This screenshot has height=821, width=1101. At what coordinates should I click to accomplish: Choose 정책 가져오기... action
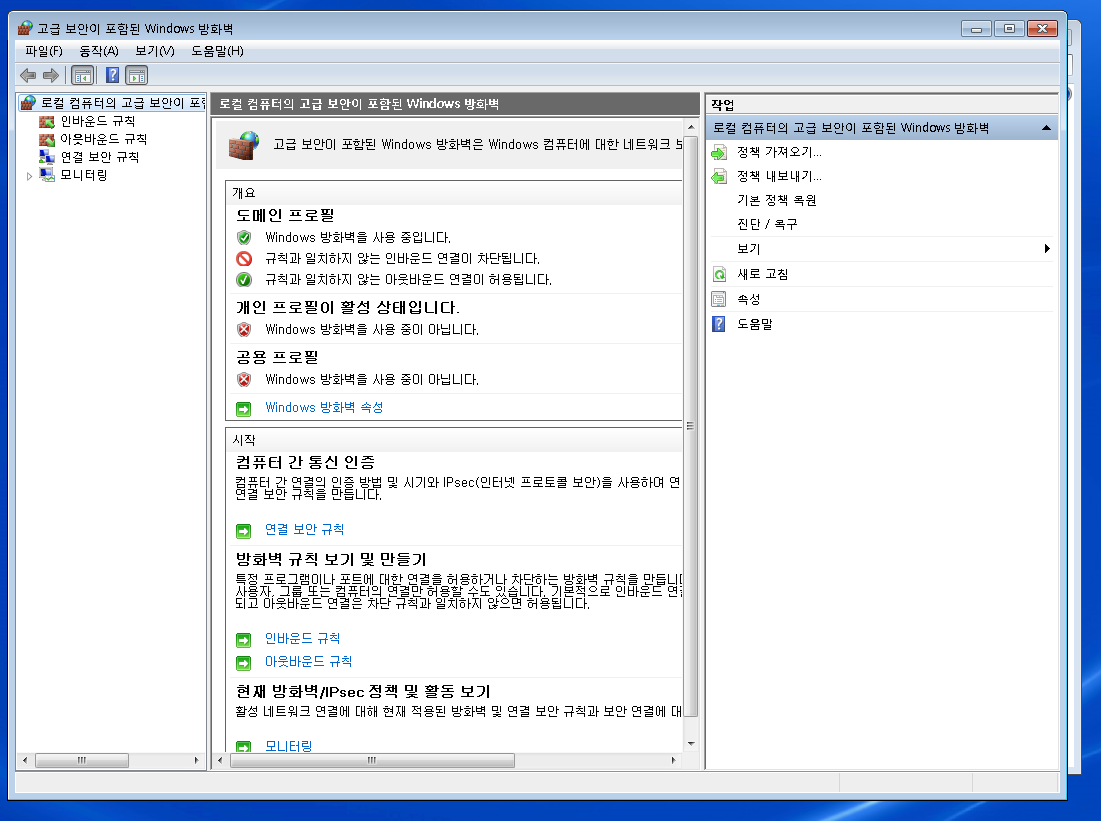click(779, 152)
